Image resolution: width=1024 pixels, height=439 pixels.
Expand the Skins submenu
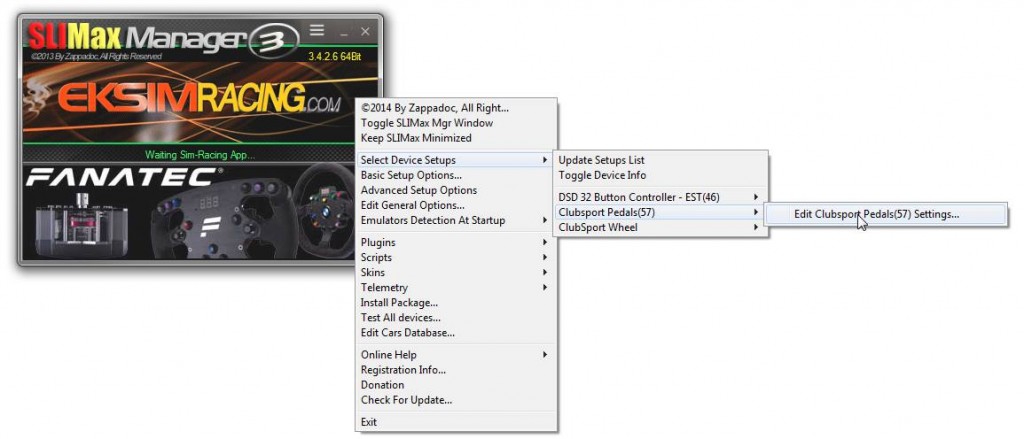click(x=455, y=272)
